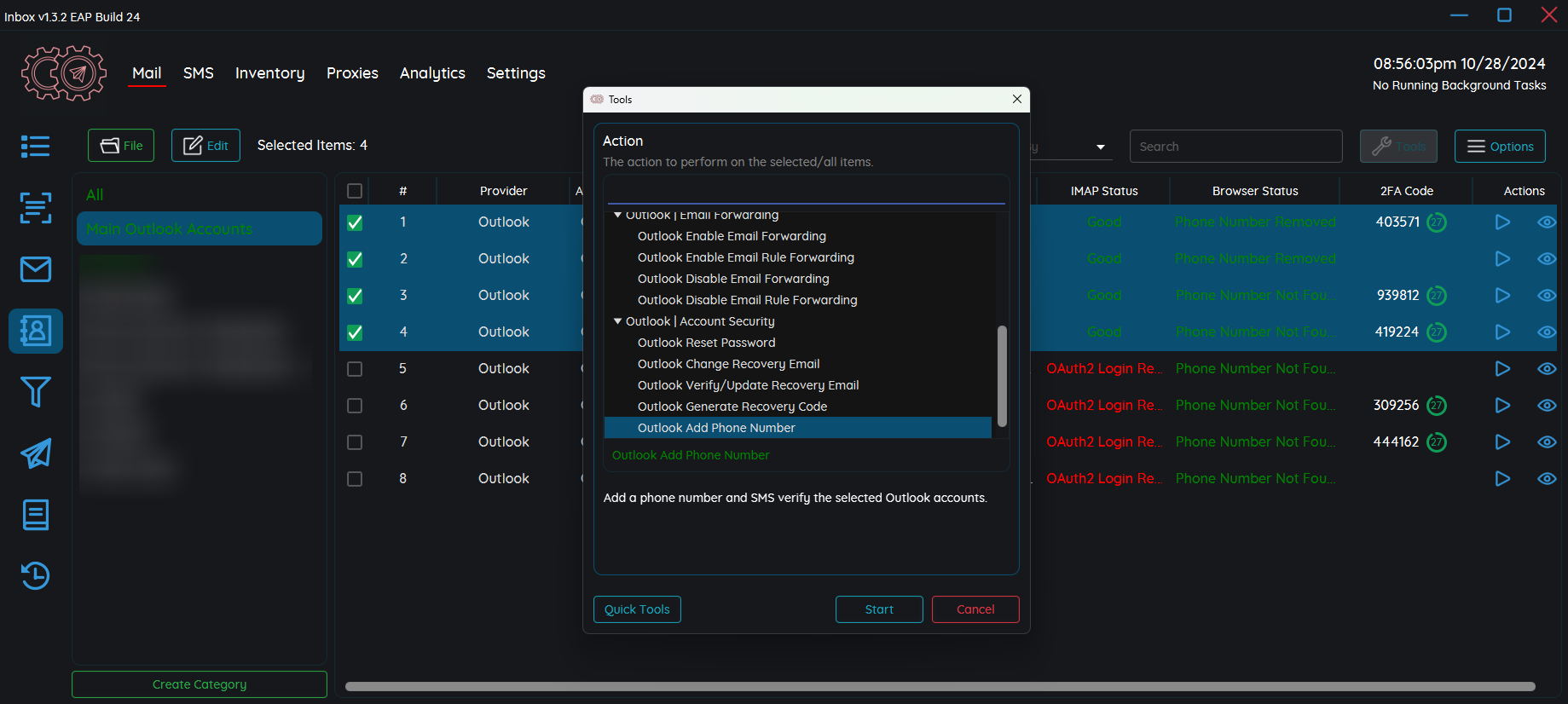This screenshot has width=1568, height=704.
Task: Switch to the Inventory tab
Action: coord(269,73)
